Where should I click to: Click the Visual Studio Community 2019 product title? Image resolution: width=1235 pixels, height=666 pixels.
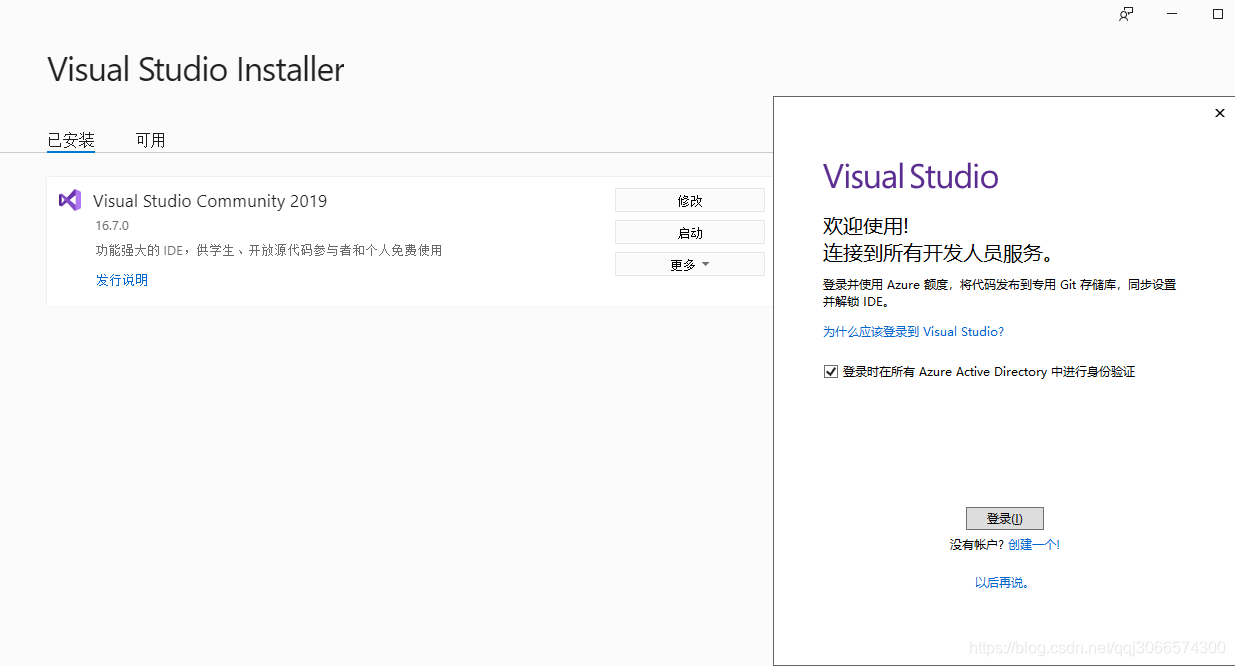click(x=210, y=201)
